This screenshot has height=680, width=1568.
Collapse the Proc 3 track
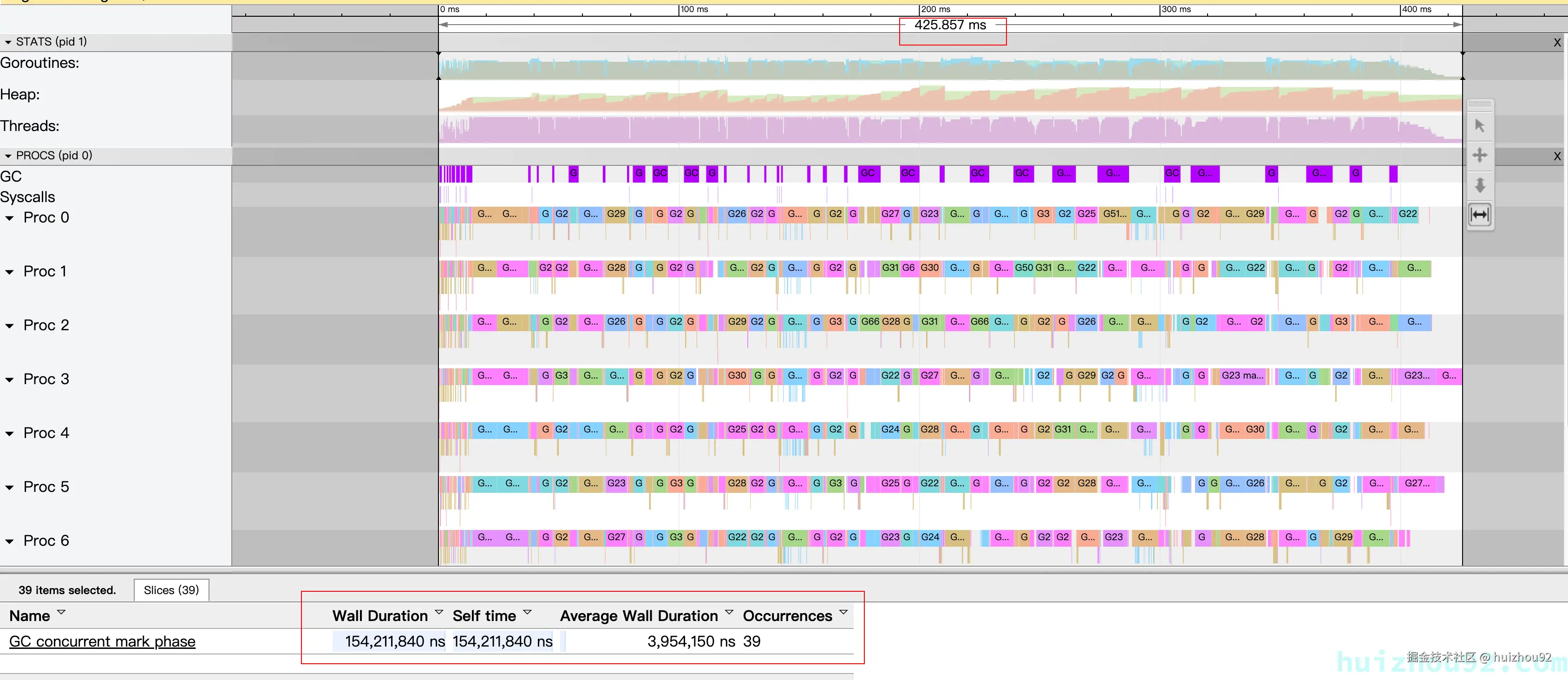pyautogui.click(x=10, y=380)
